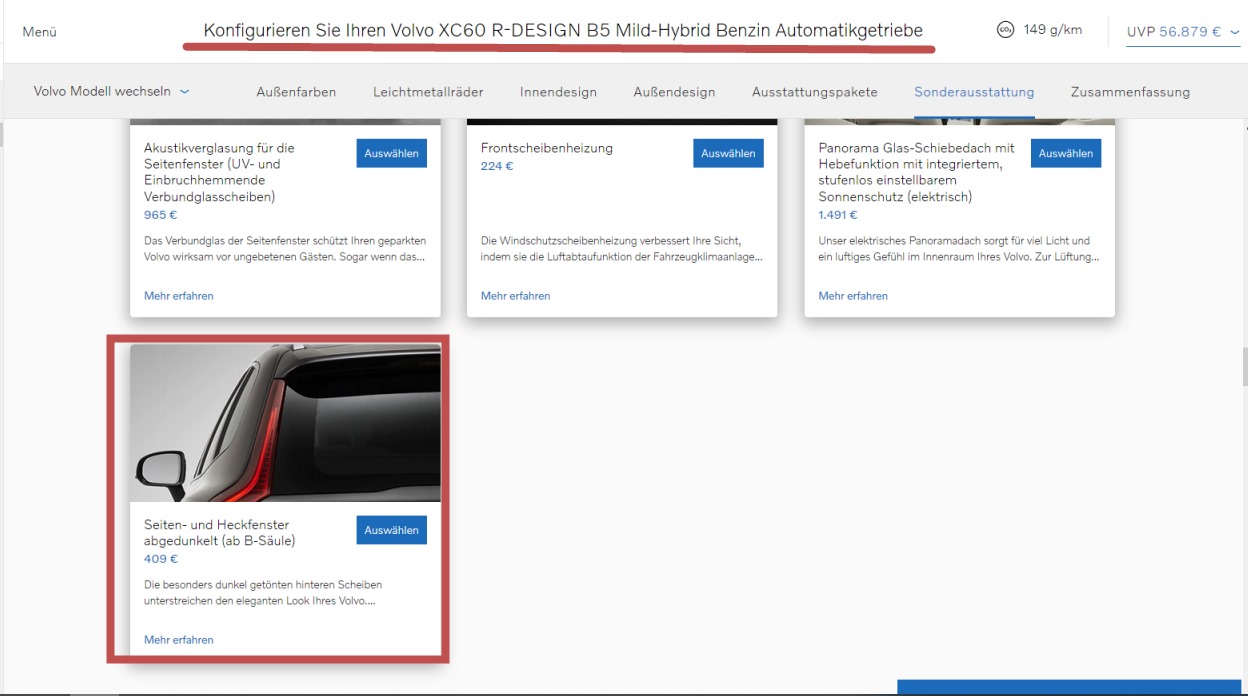Click the Volvo XC60 R-DESIGN configurator title
This screenshot has height=696, width=1248.
click(x=563, y=30)
